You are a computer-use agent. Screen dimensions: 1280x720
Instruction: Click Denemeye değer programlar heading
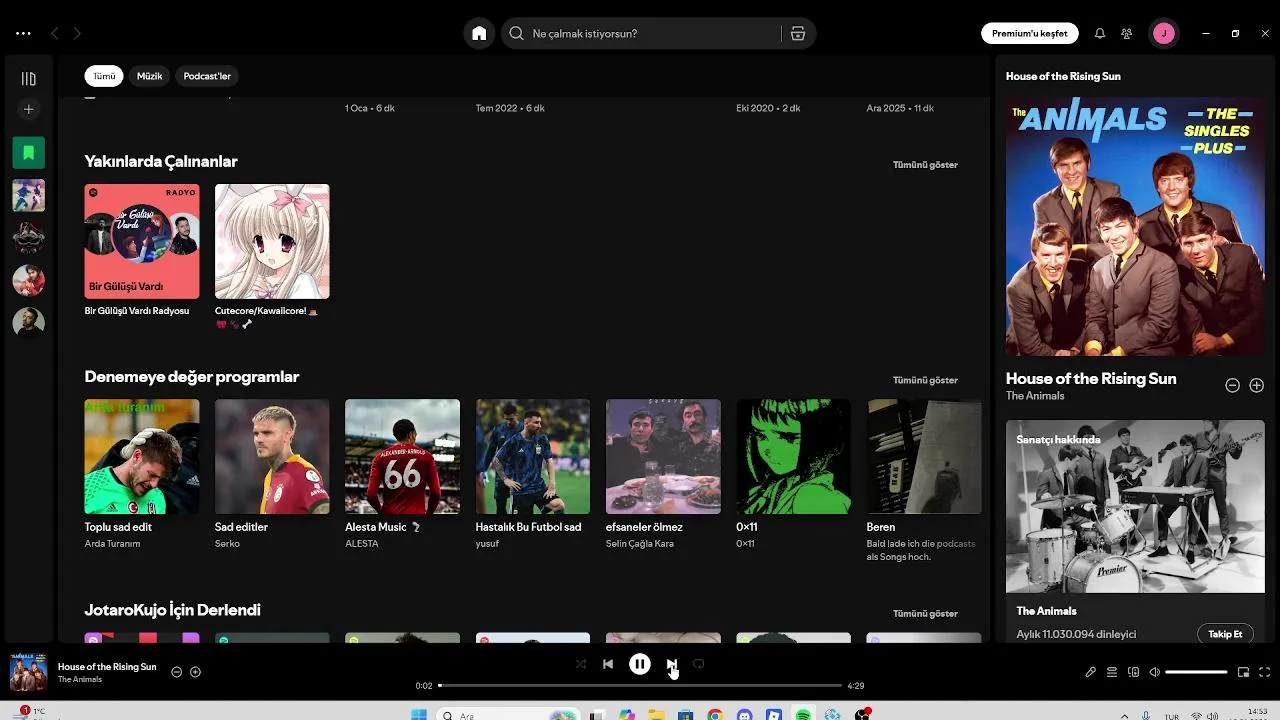tap(192, 377)
